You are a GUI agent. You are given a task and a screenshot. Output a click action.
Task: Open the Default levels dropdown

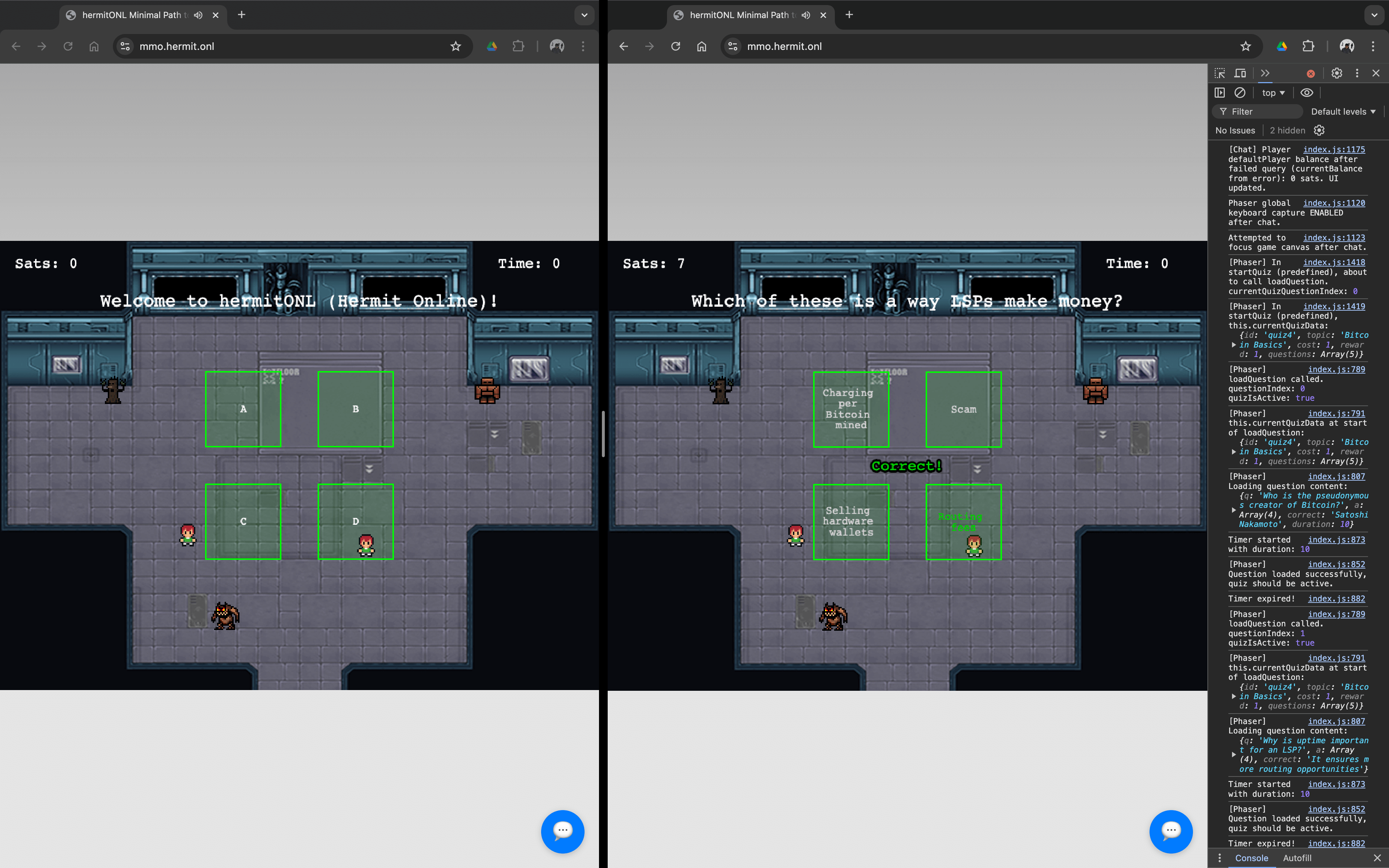(1344, 111)
